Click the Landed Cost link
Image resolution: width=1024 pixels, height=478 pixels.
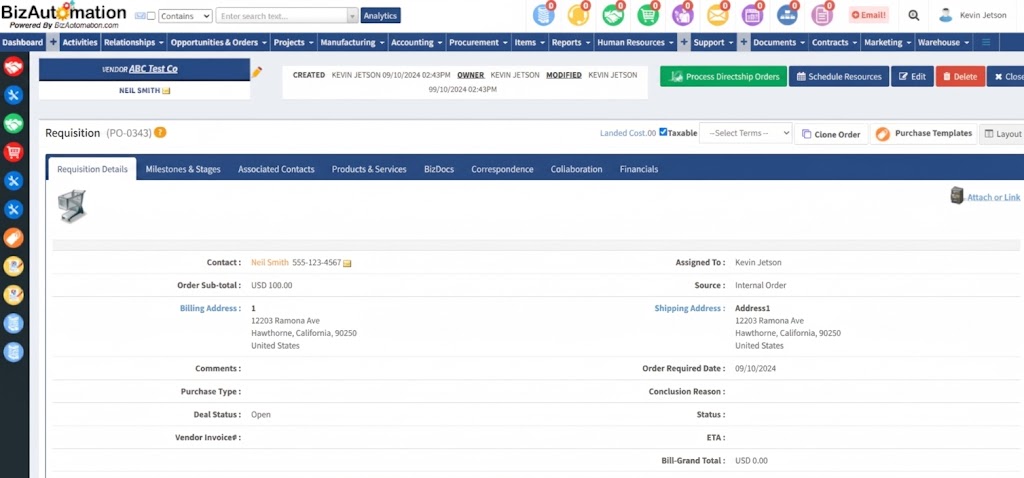(x=628, y=133)
